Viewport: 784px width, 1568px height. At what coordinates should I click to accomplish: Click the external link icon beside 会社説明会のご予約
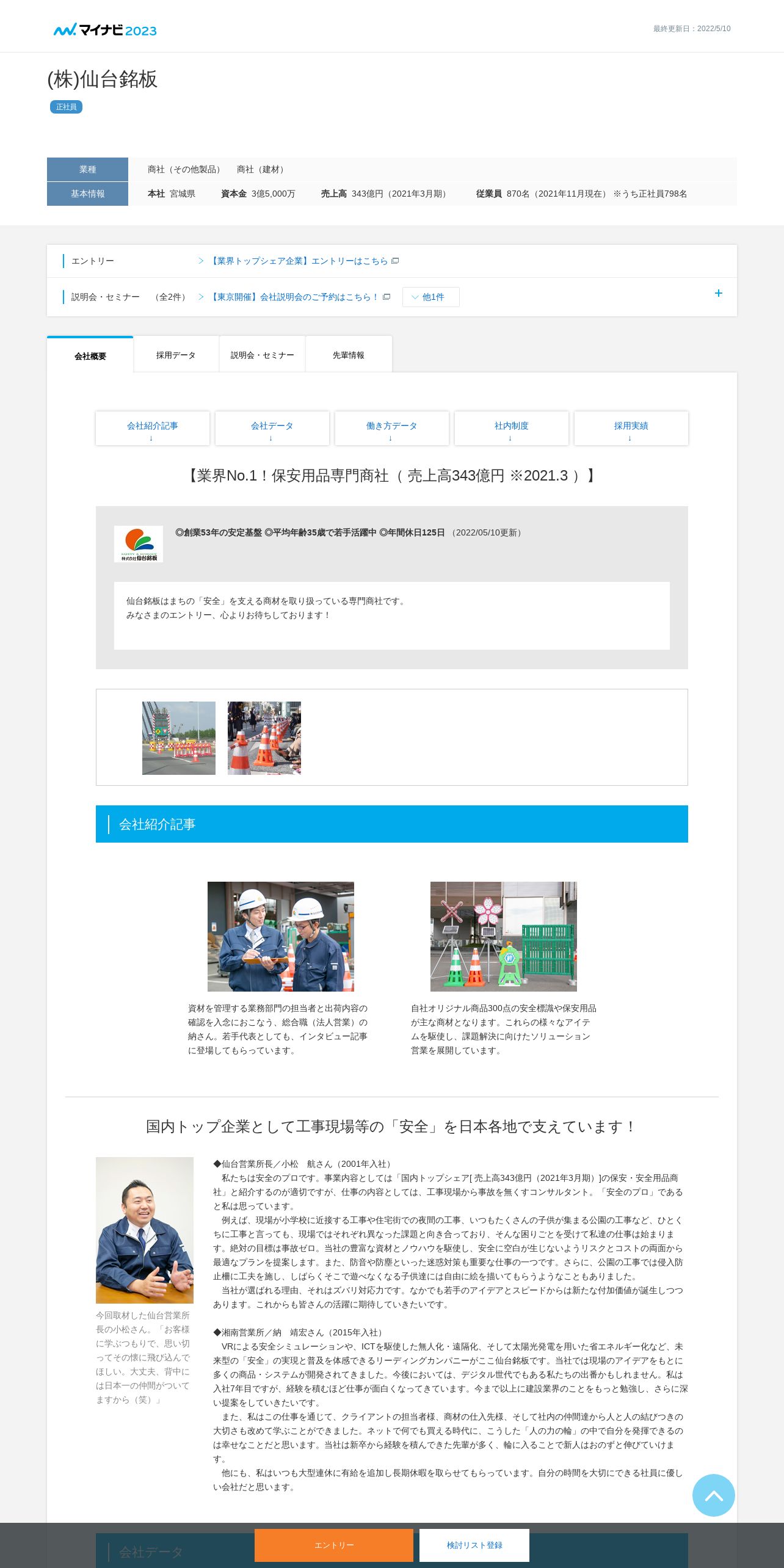(387, 297)
